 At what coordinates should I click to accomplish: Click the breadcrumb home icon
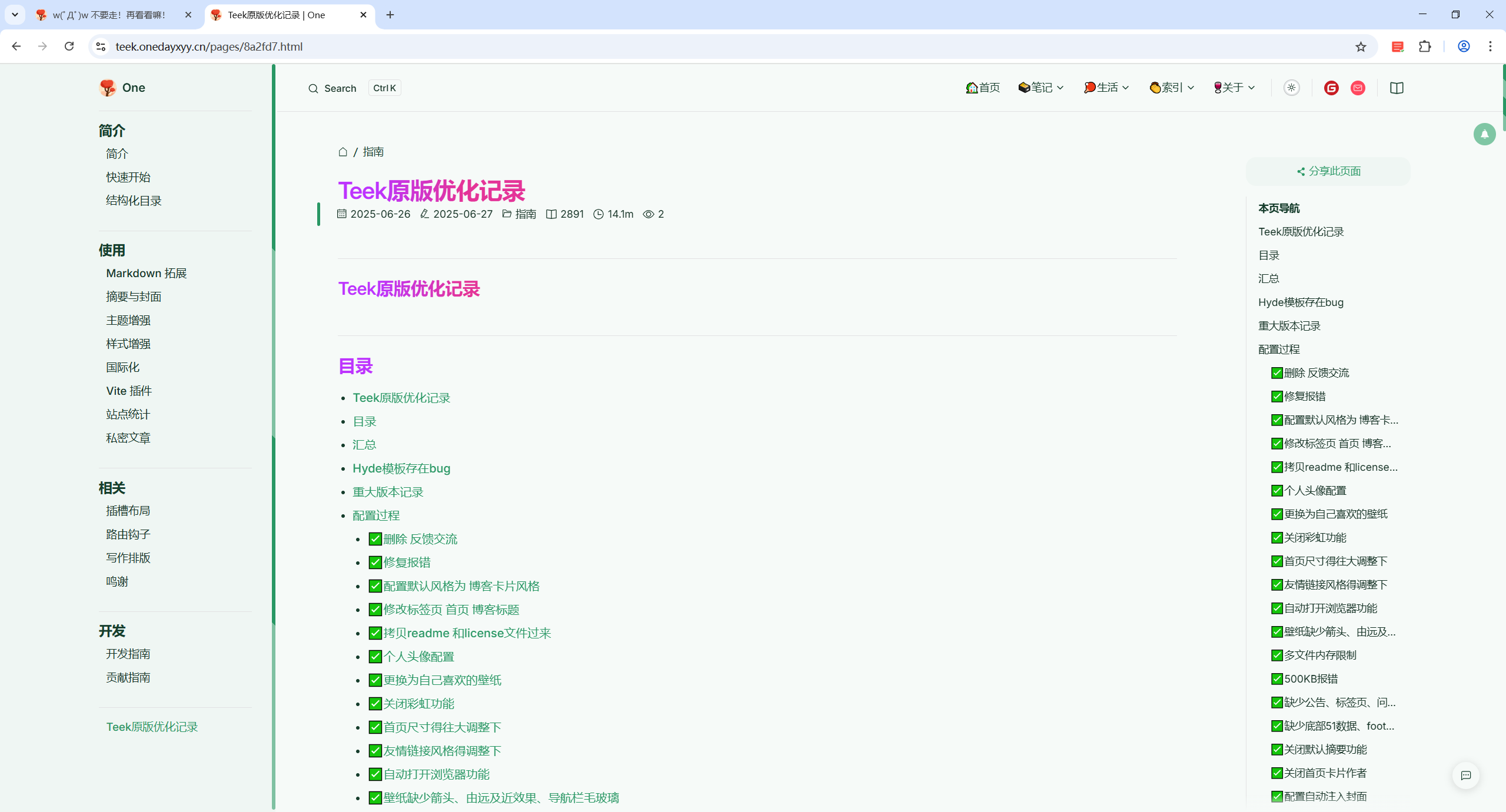343,152
